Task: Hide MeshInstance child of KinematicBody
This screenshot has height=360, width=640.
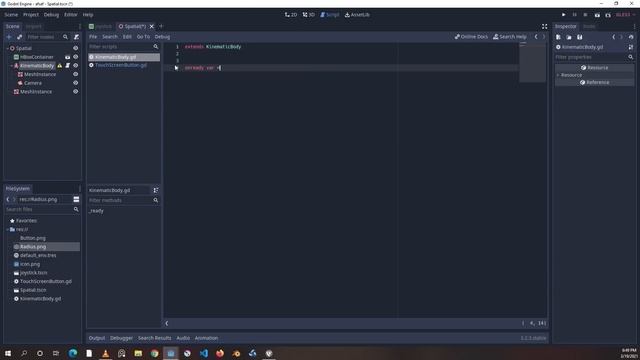Action: 76,74
